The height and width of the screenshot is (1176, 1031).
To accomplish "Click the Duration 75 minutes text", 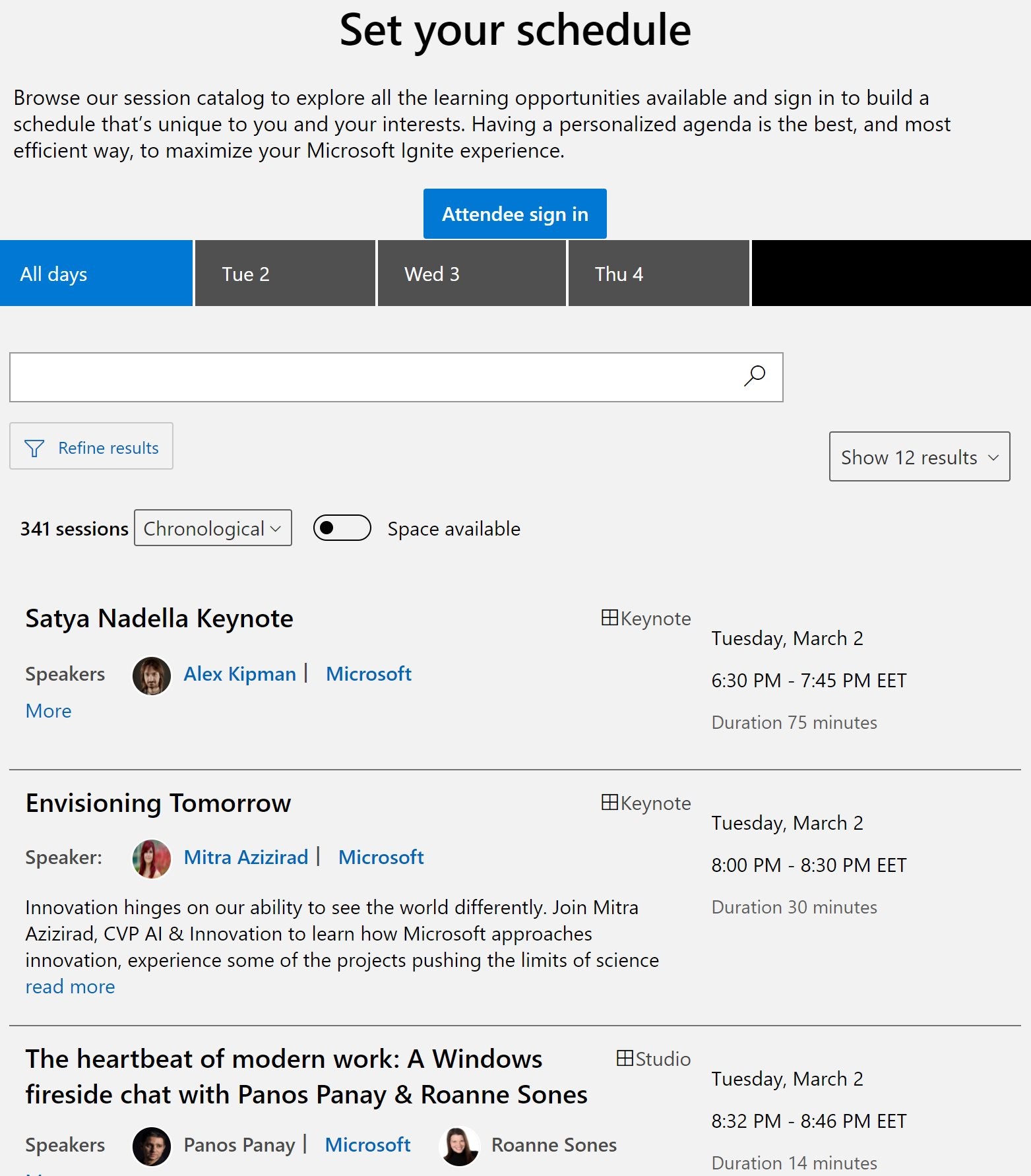I will (x=795, y=723).
